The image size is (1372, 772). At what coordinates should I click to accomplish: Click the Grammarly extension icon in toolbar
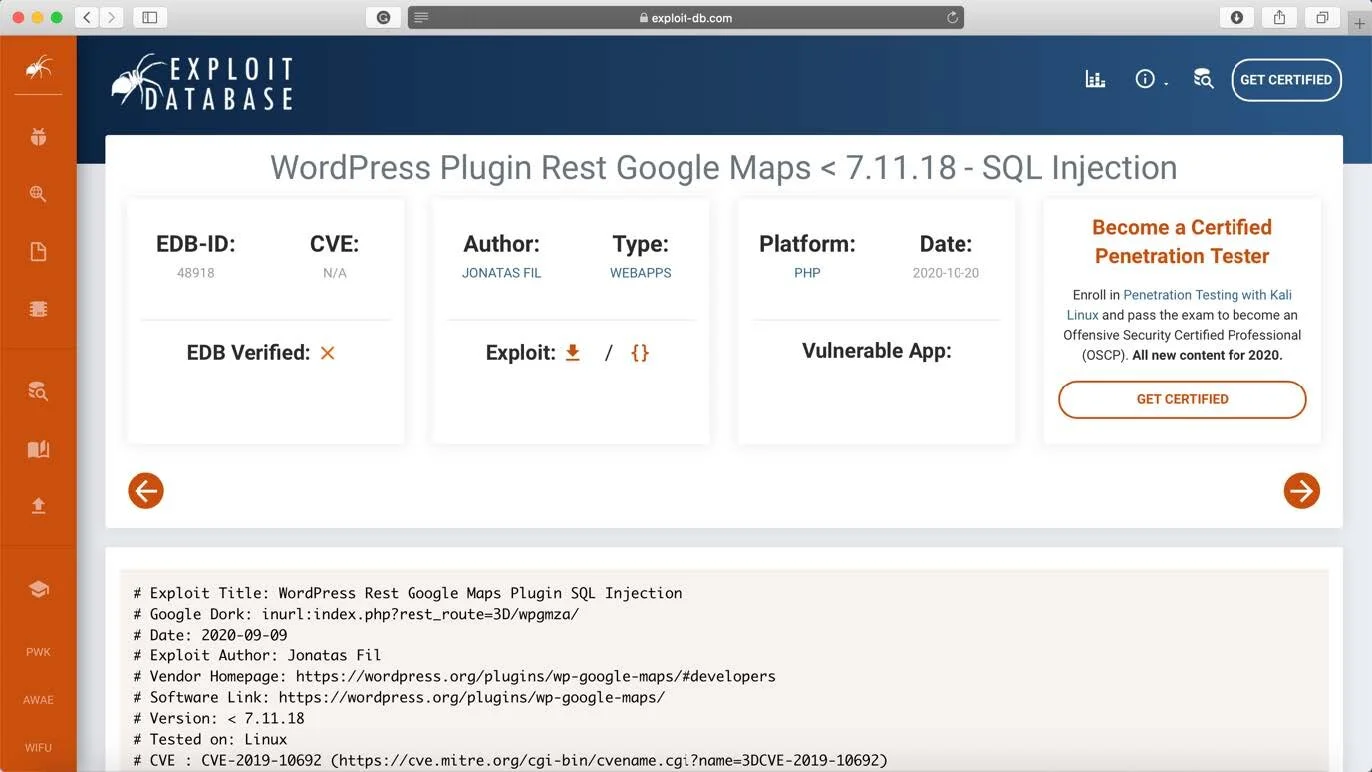coord(384,17)
